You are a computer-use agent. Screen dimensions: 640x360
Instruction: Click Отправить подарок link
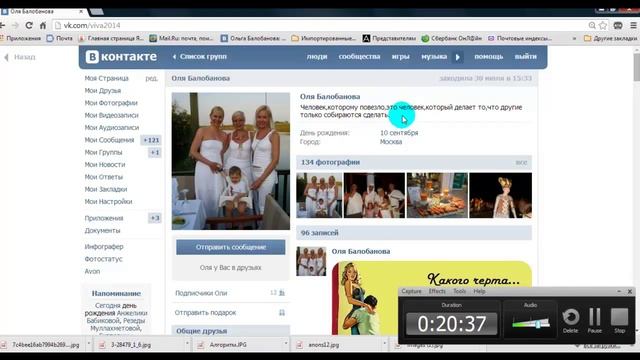[x=205, y=313]
